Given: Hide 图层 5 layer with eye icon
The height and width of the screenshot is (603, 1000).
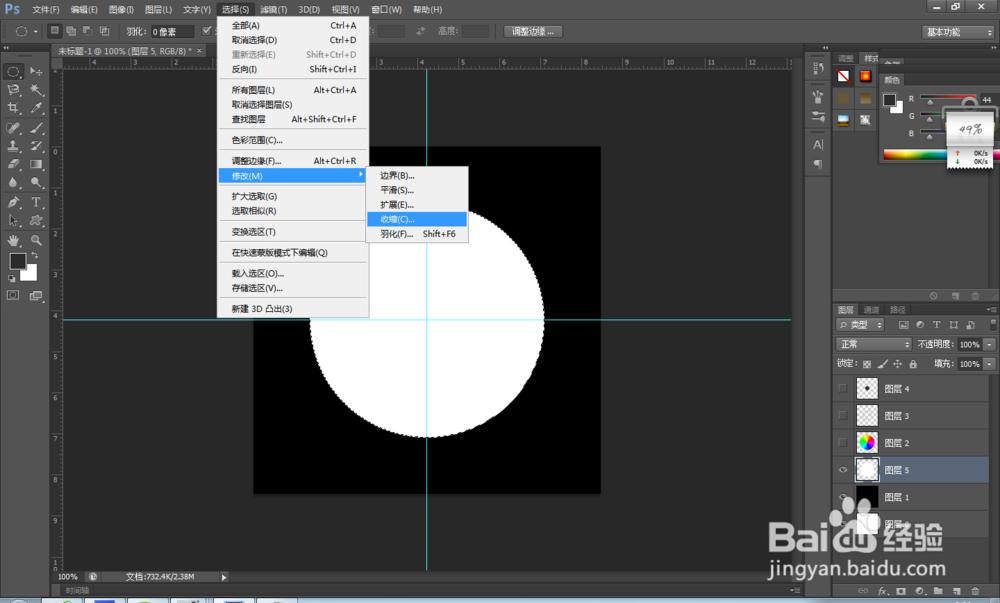Looking at the screenshot, I should (x=843, y=470).
